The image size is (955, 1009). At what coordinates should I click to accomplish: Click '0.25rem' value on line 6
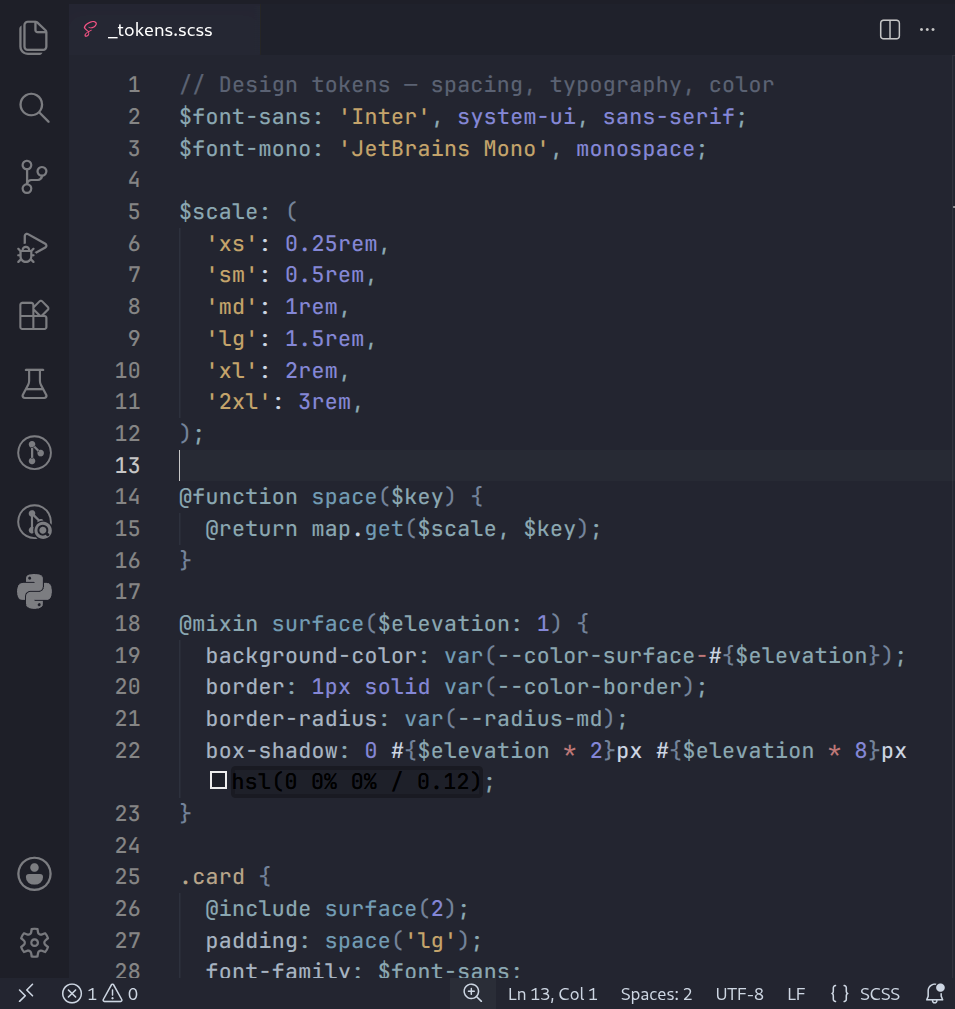pyautogui.click(x=331, y=244)
